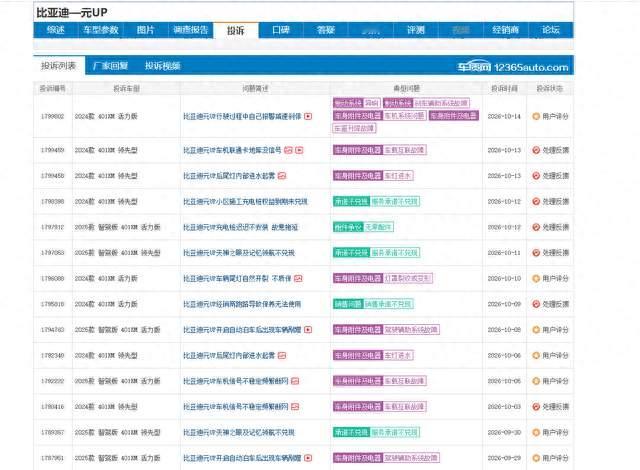Click 用户评分 status icon in 10-14 row

(x=536, y=116)
